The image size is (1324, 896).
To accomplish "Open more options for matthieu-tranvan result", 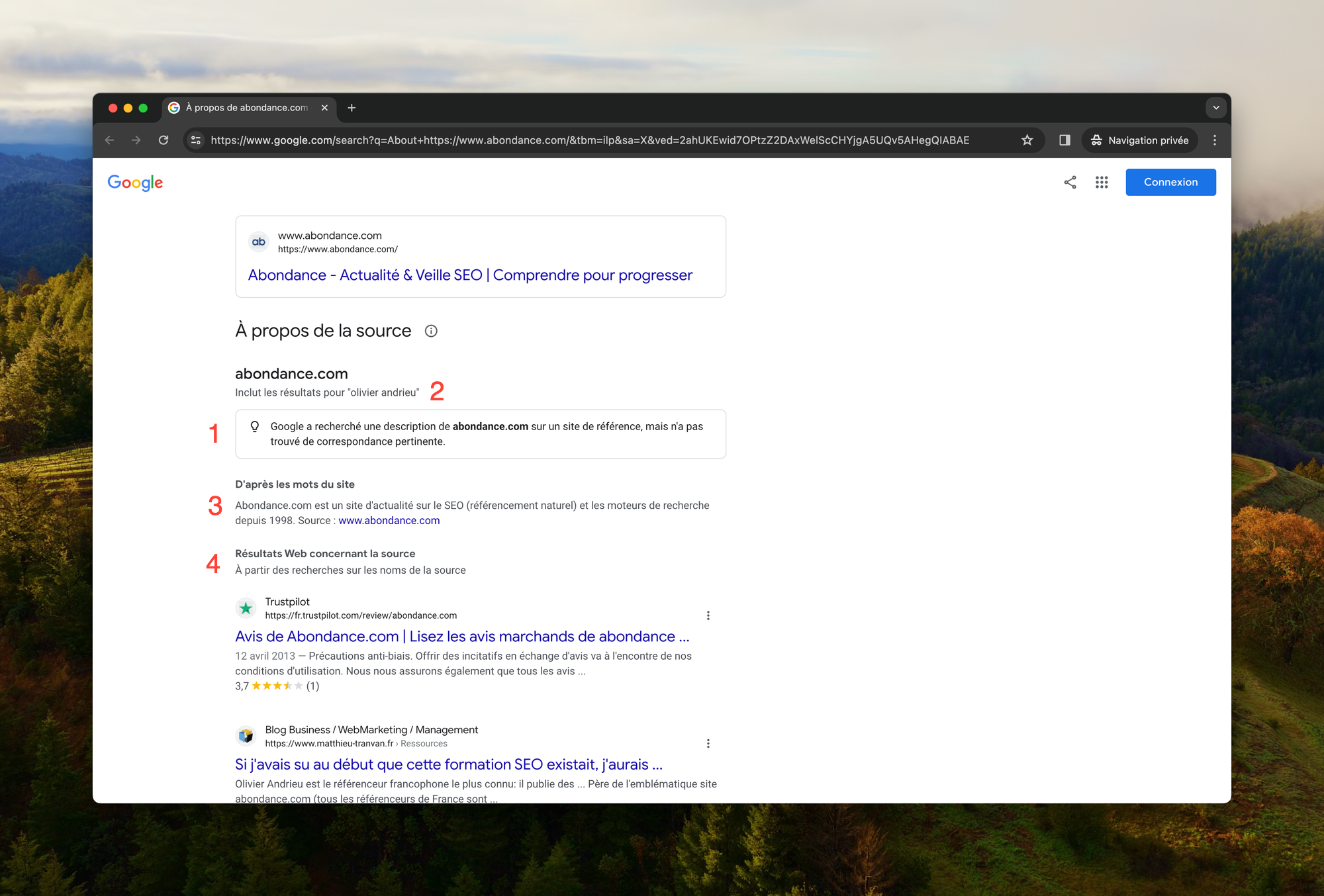I will click(x=708, y=744).
